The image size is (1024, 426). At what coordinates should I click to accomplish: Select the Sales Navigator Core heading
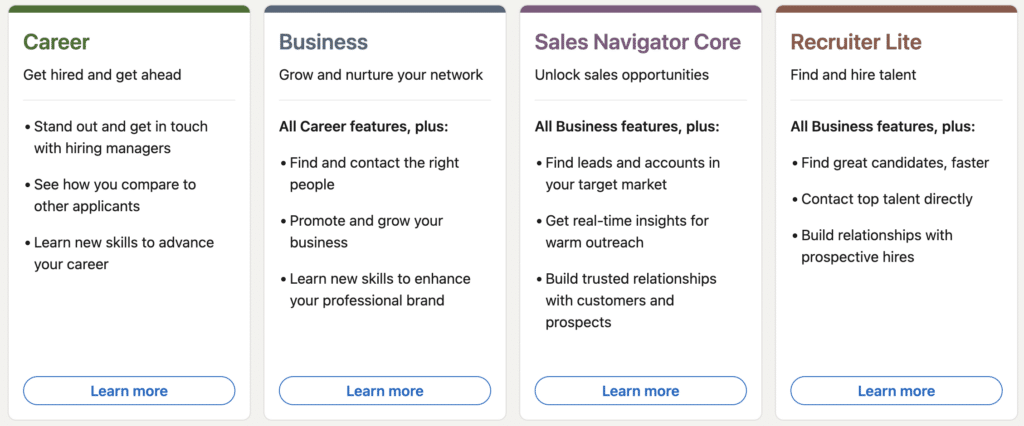point(638,42)
